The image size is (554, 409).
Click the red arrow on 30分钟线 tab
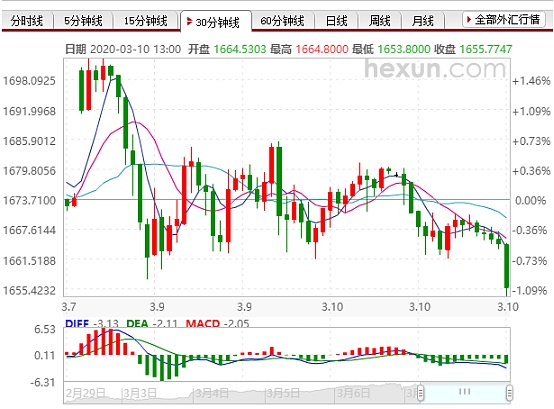(189, 22)
